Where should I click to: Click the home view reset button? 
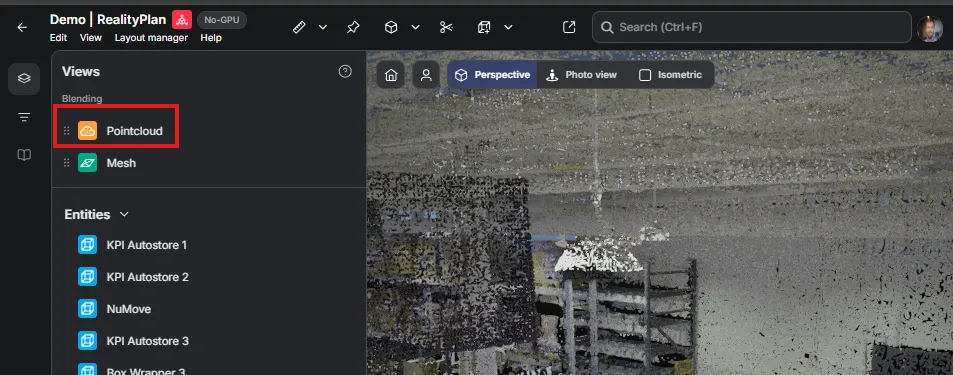(x=391, y=75)
